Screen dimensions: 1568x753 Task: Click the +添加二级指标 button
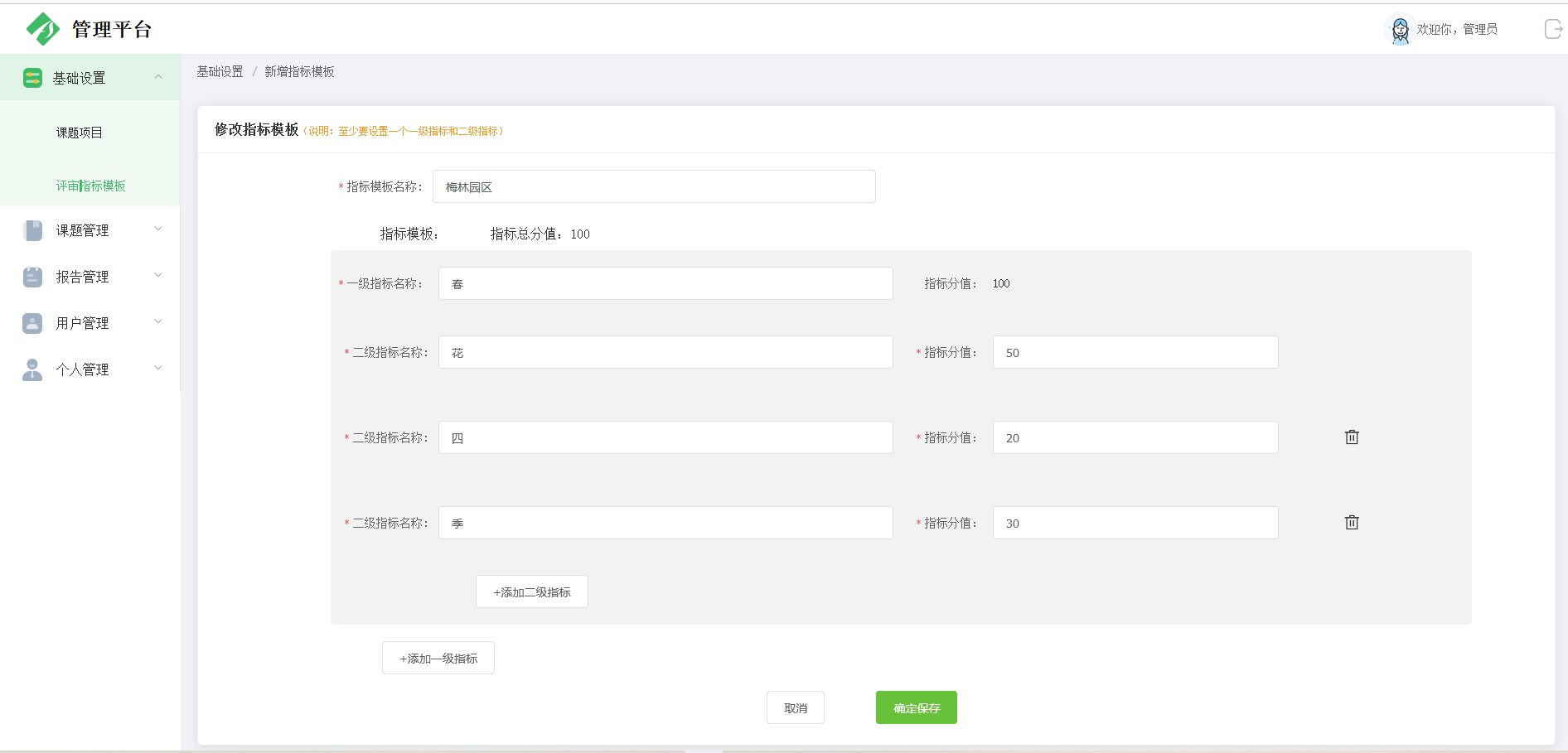[532, 591]
